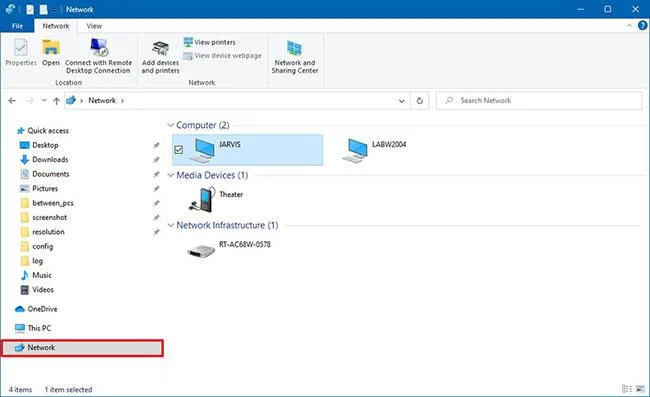Open the config folder in sidebar
Viewport: 650px width, 397px height.
click(36, 246)
